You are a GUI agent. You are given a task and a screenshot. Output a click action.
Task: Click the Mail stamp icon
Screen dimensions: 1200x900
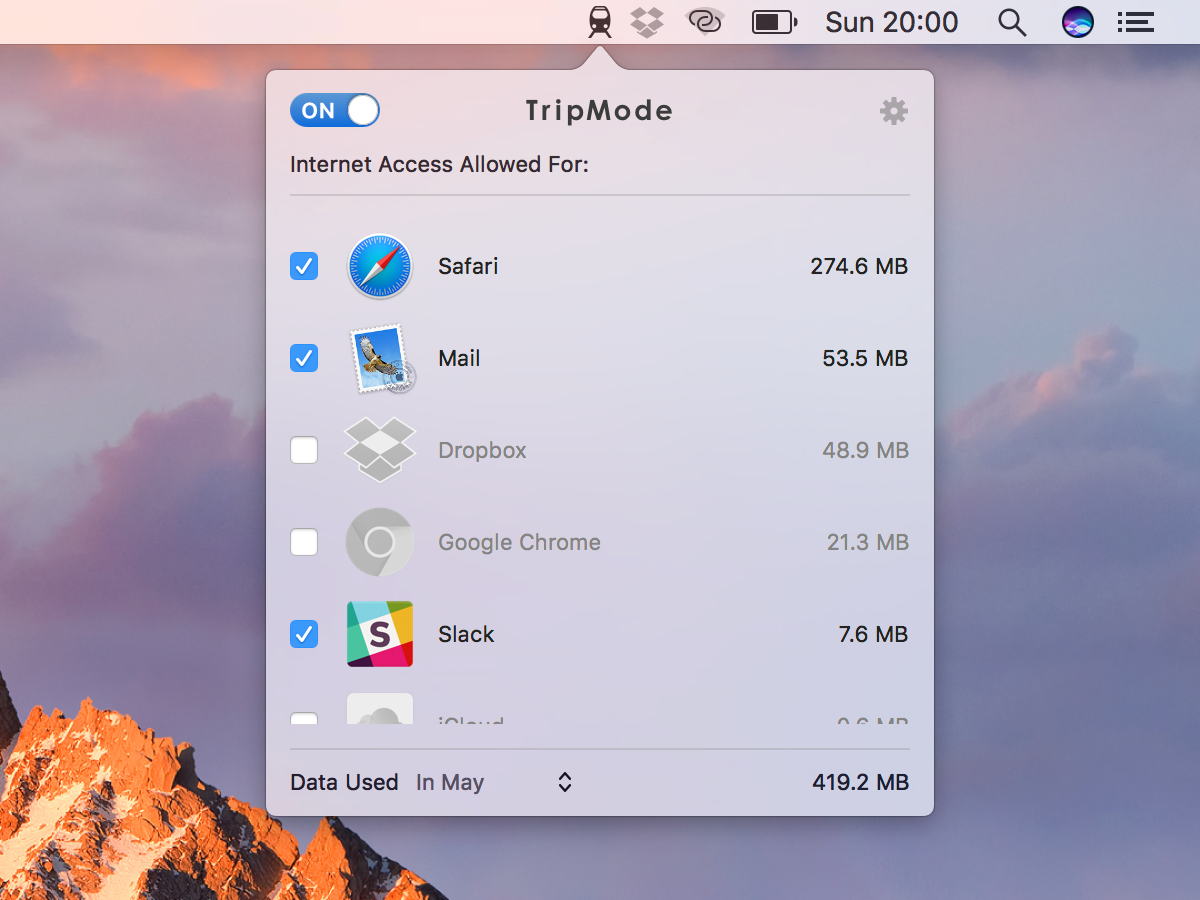(382, 358)
